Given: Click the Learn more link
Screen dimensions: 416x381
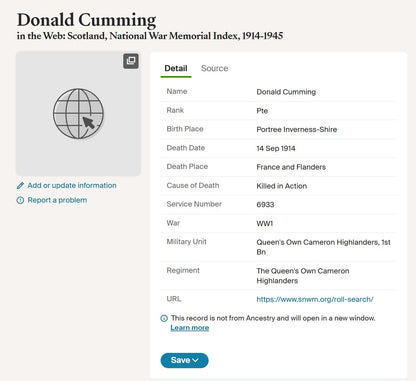Looking at the screenshot, I should click(190, 328).
